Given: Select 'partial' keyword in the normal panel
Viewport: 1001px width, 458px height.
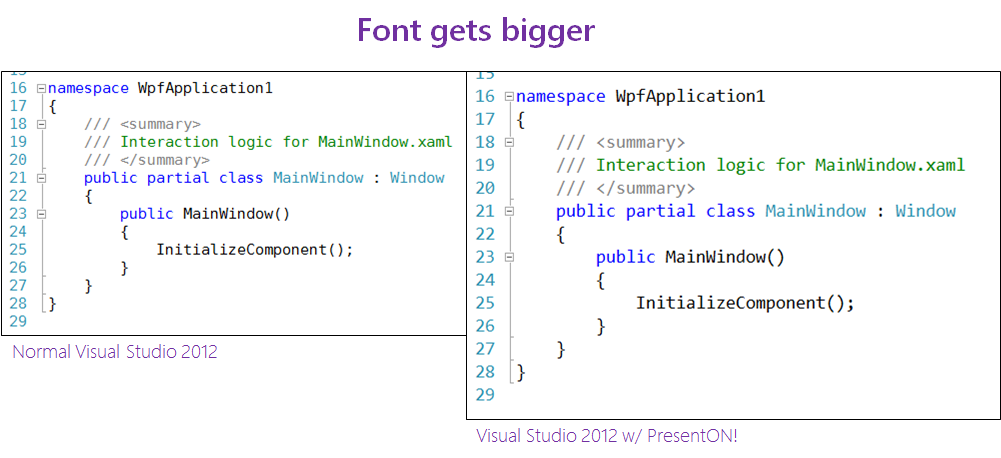Looking at the screenshot, I should (x=178, y=178).
